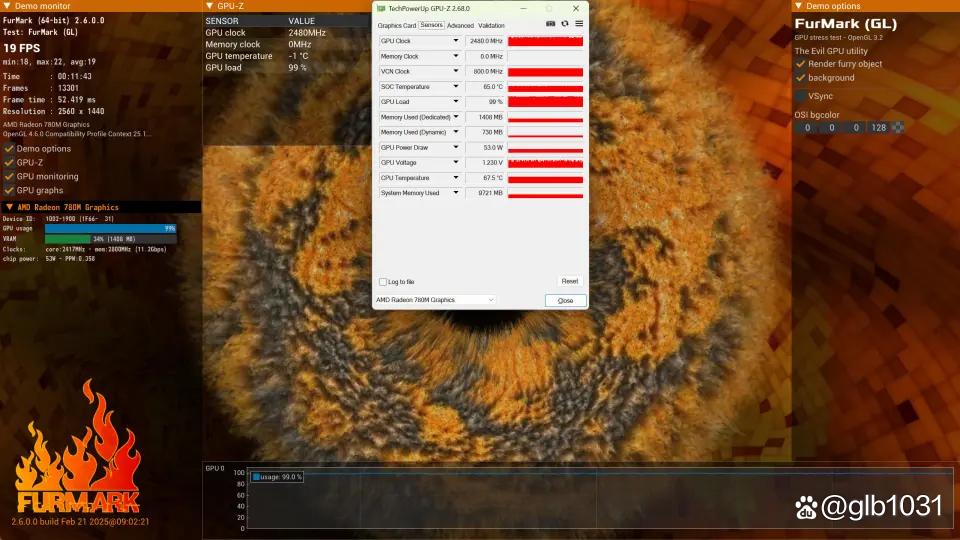Toggle the Demo options checkbox in Demo monitor
The width and height of the screenshot is (960, 540).
click(x=9, y=149)
